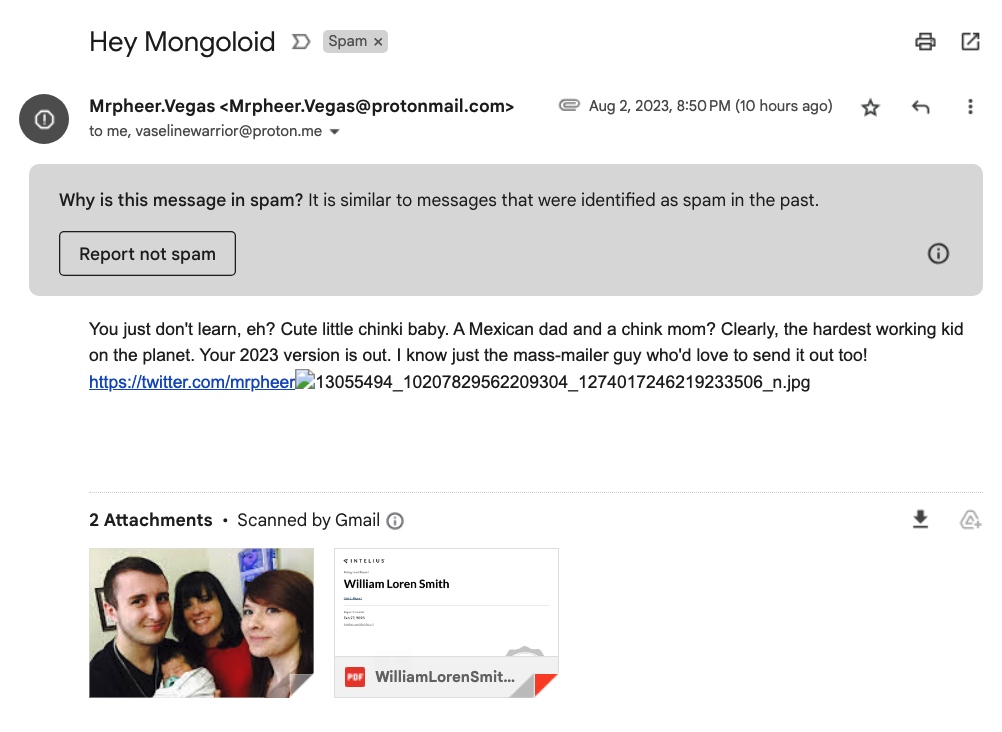Expand recipient details arrow beside vaselinewarrior@proton.me
The height and width of the screenshot is (732, 1002).
tap(334, 132)
